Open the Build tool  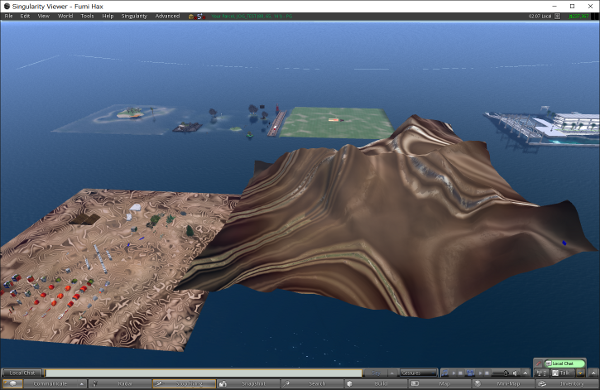376,383
